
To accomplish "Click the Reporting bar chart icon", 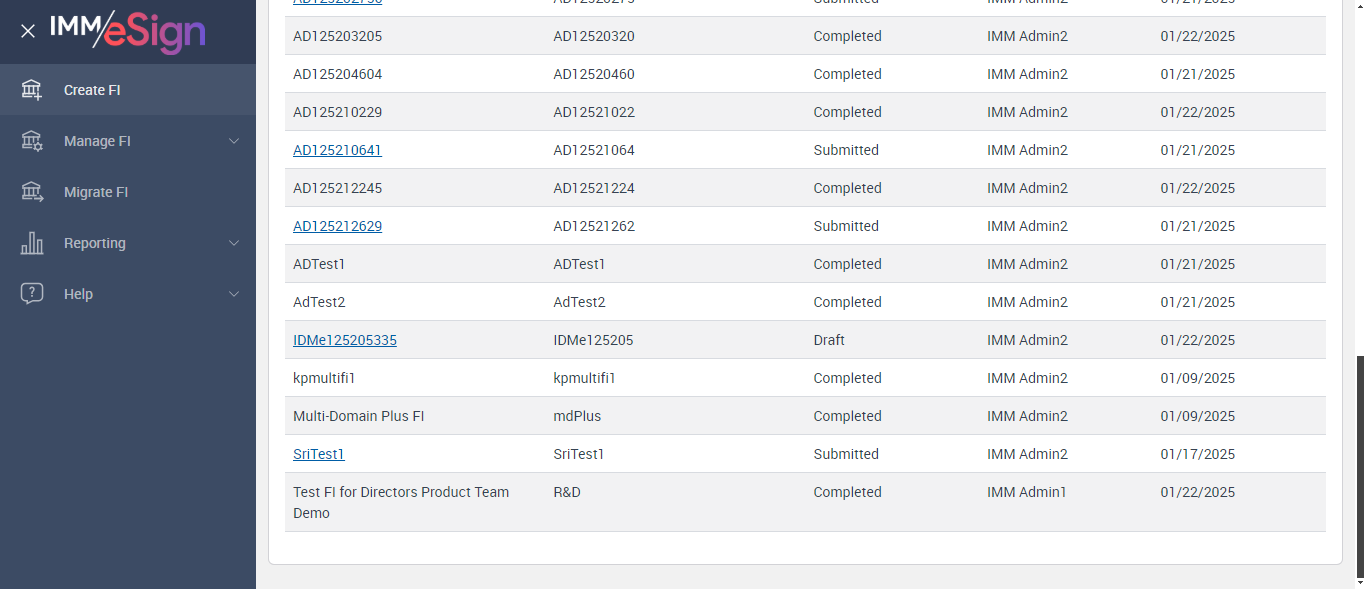I will 32,243.
